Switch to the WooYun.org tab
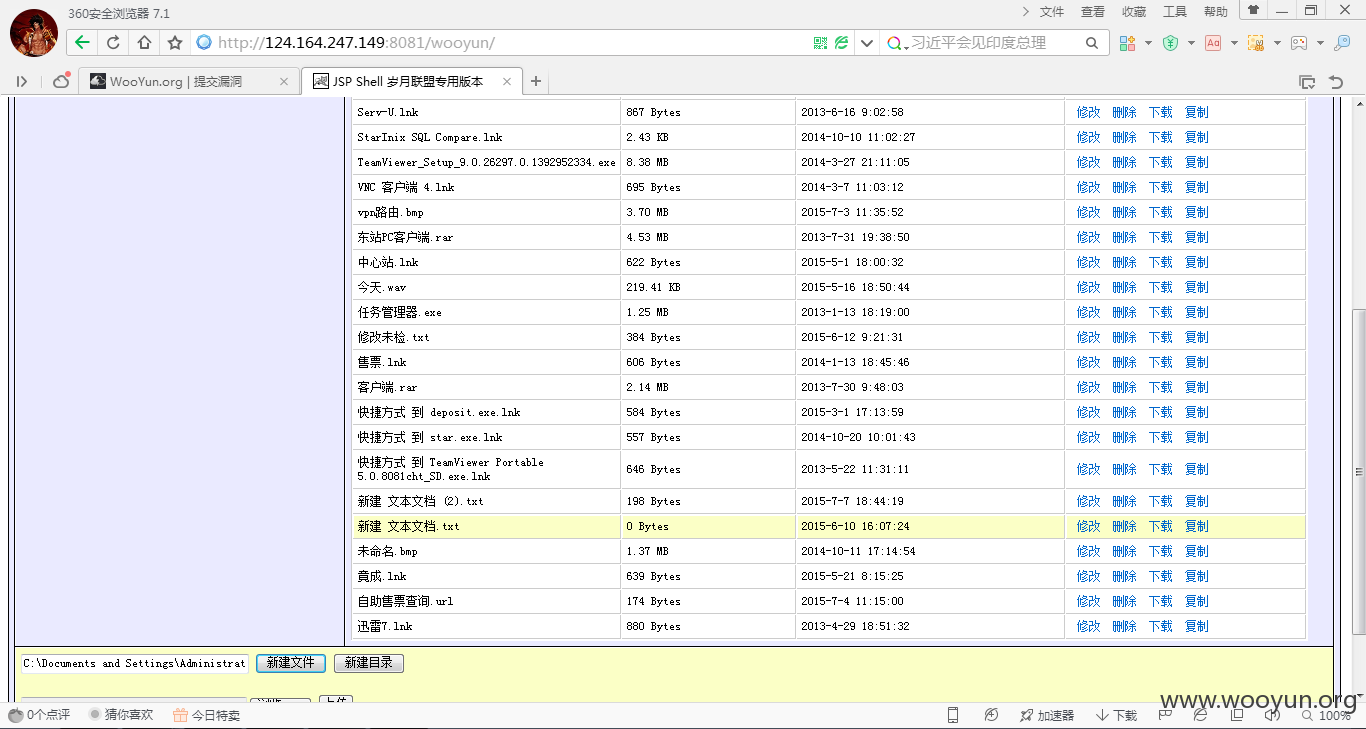The image size is (1366, 729). (x=188, y=82)
